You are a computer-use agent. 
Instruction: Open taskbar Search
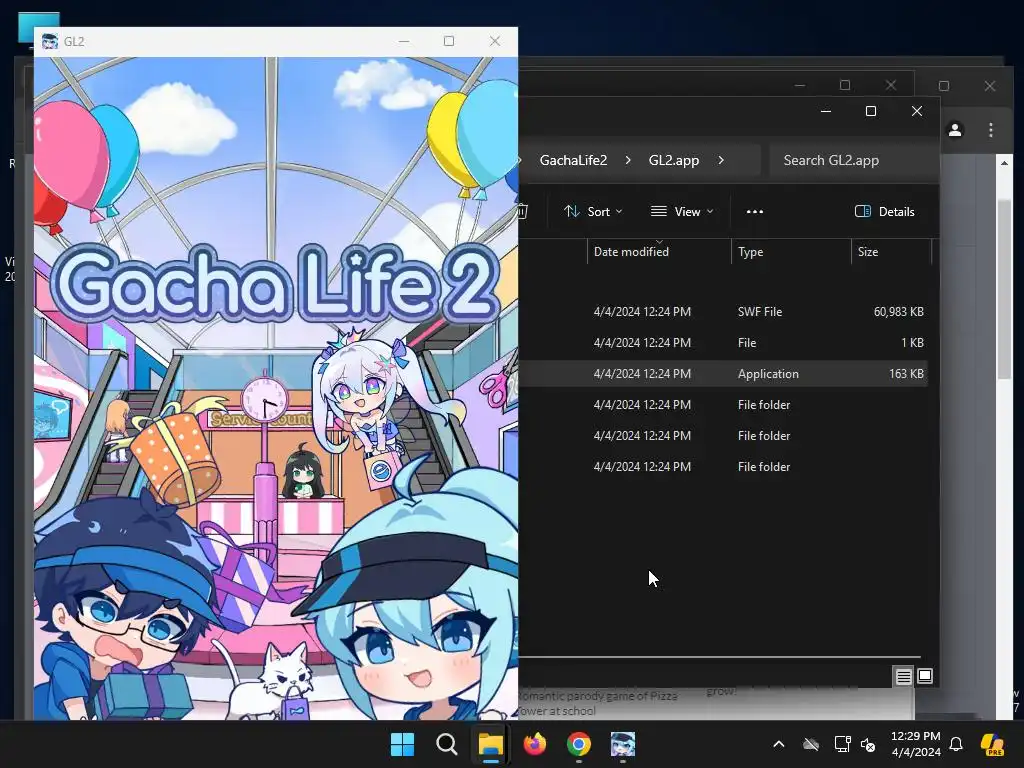(x=447, y=744)
